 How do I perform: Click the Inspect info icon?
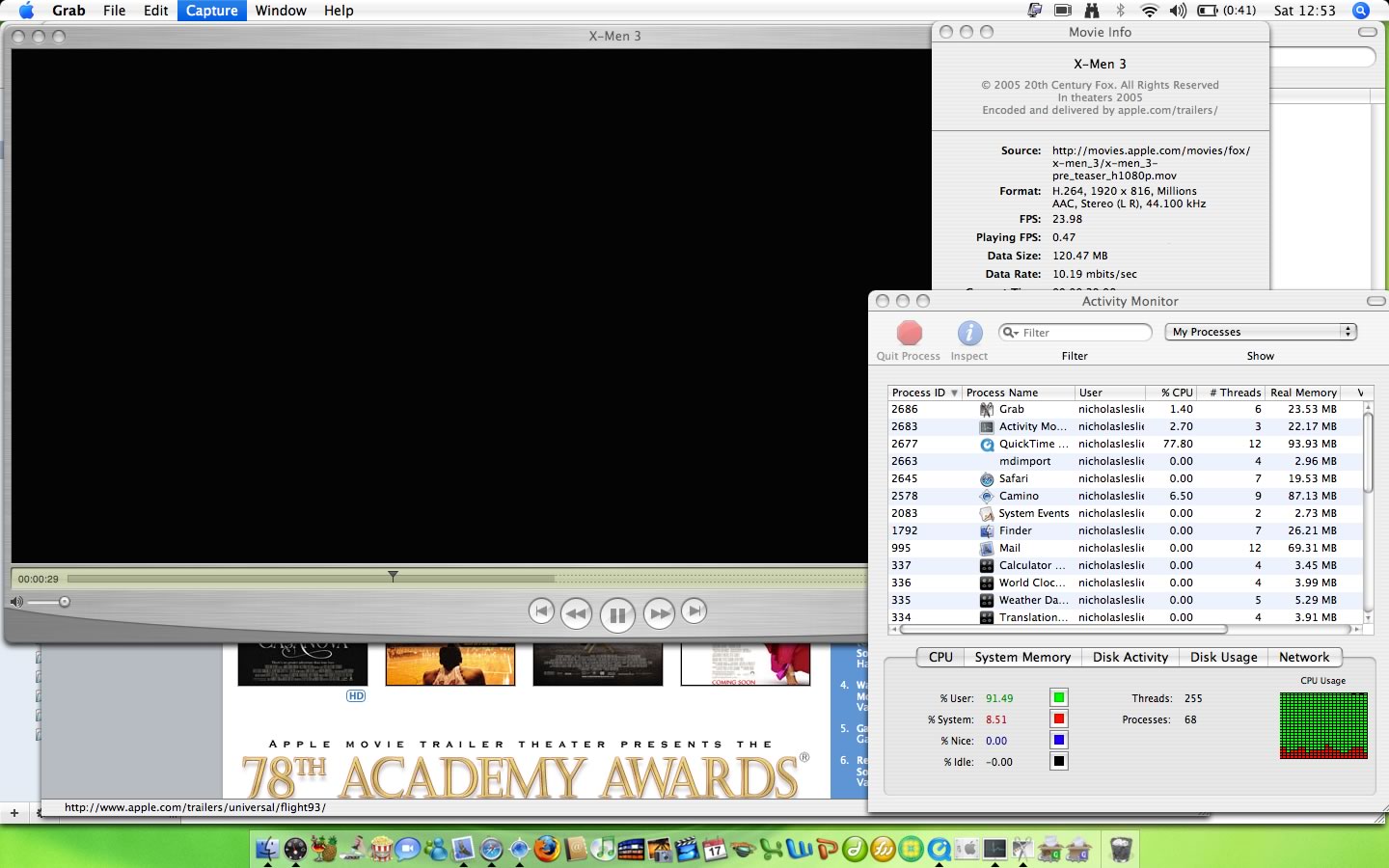click(x=969, y=333)
